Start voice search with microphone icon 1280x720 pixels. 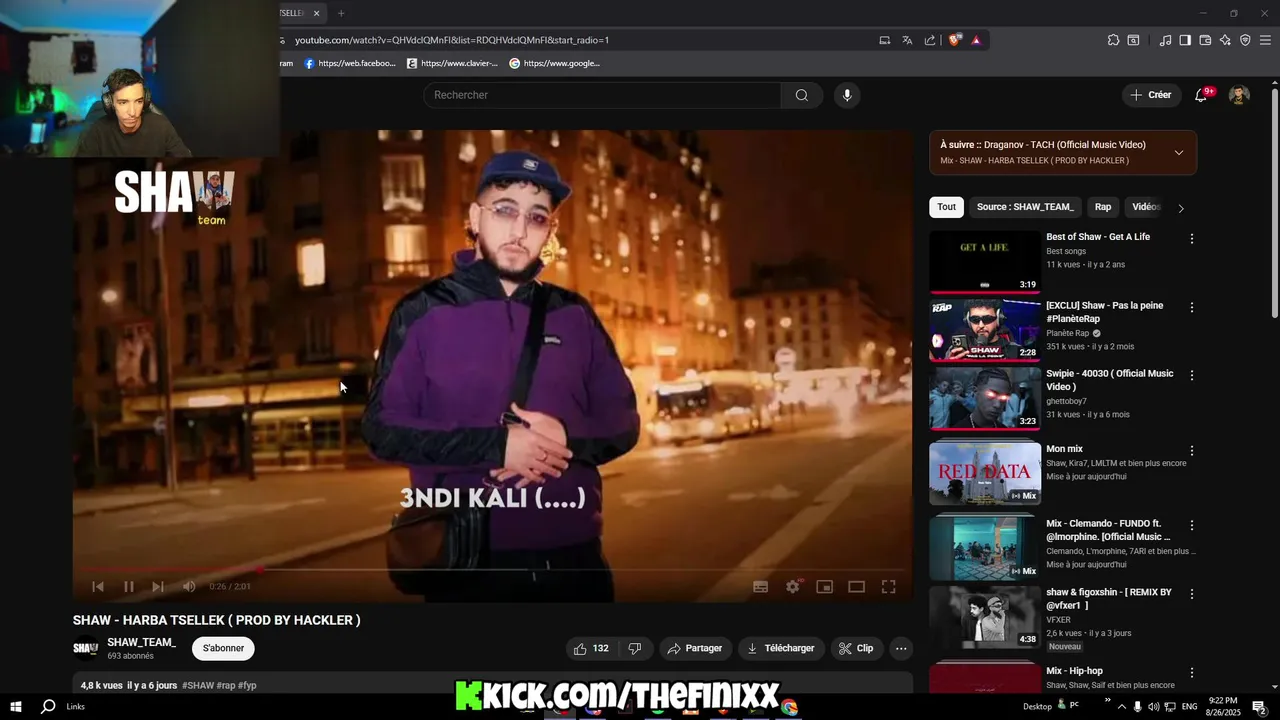coord(847,95)
